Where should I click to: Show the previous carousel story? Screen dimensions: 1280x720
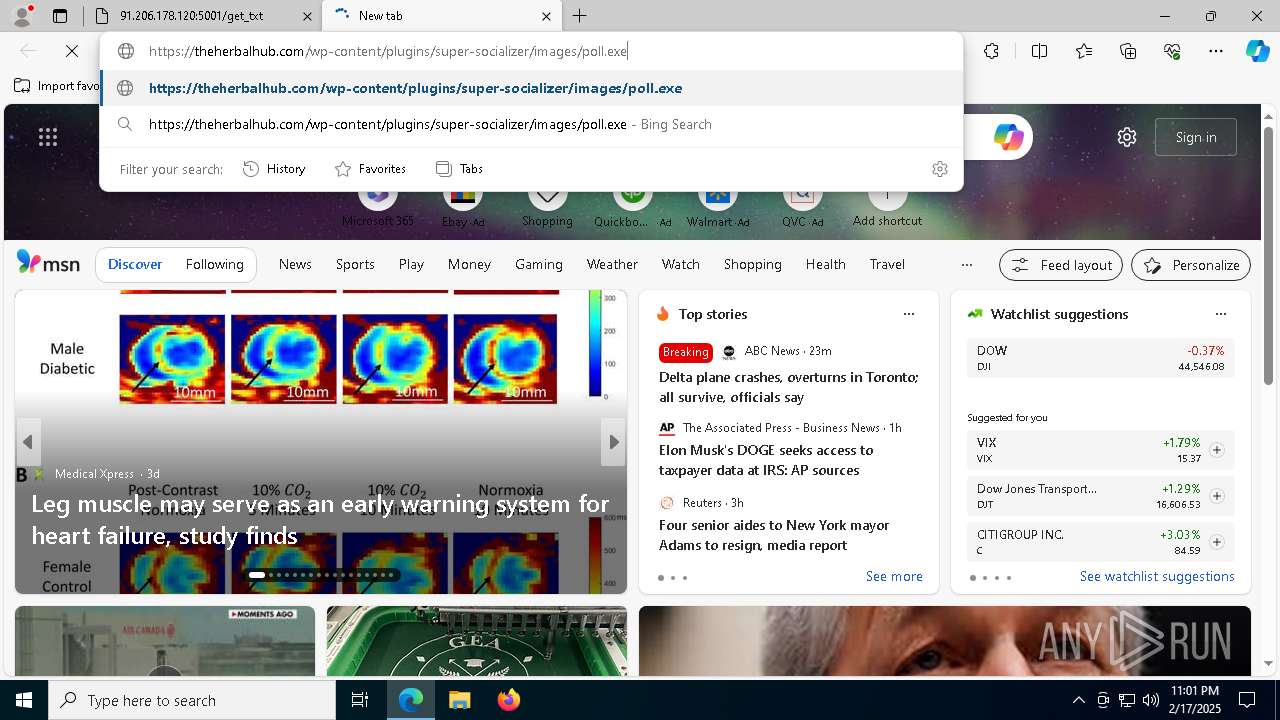(x=28, y=442)
